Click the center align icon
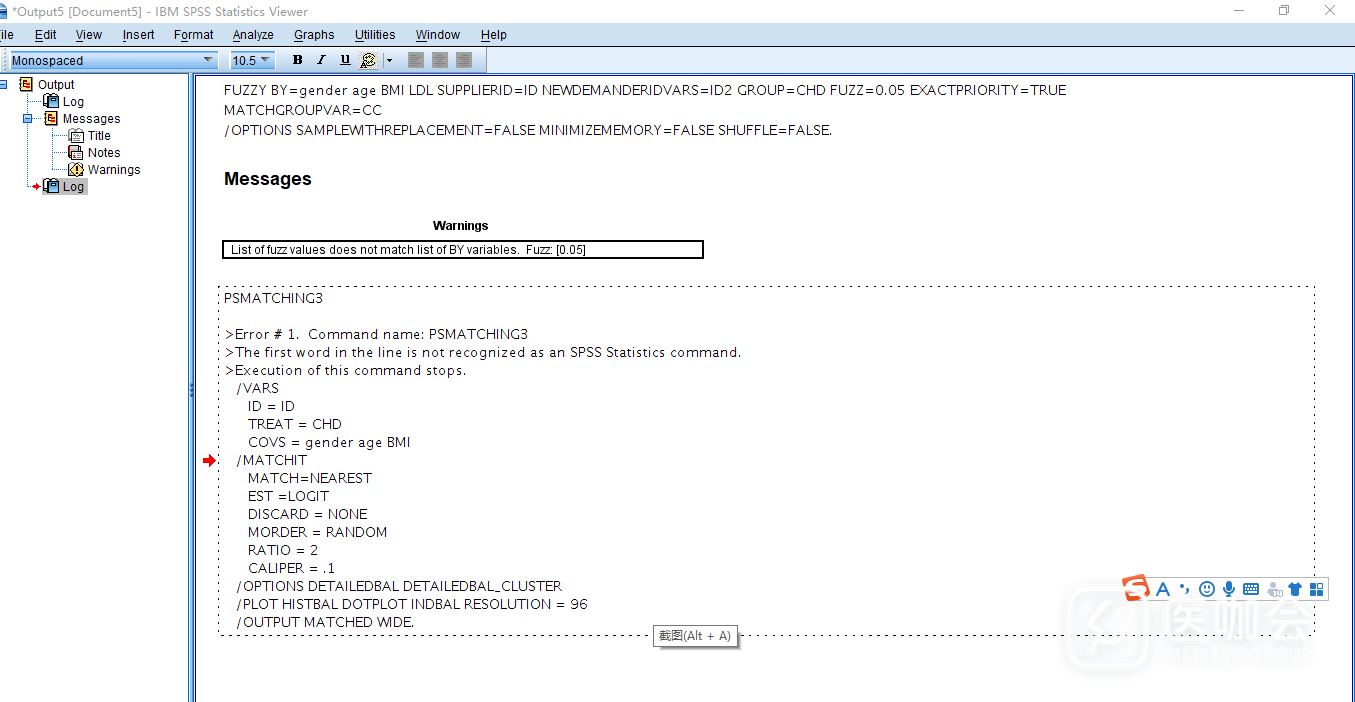The height and width of the screenshot is (702, 1355). [440, 60]
